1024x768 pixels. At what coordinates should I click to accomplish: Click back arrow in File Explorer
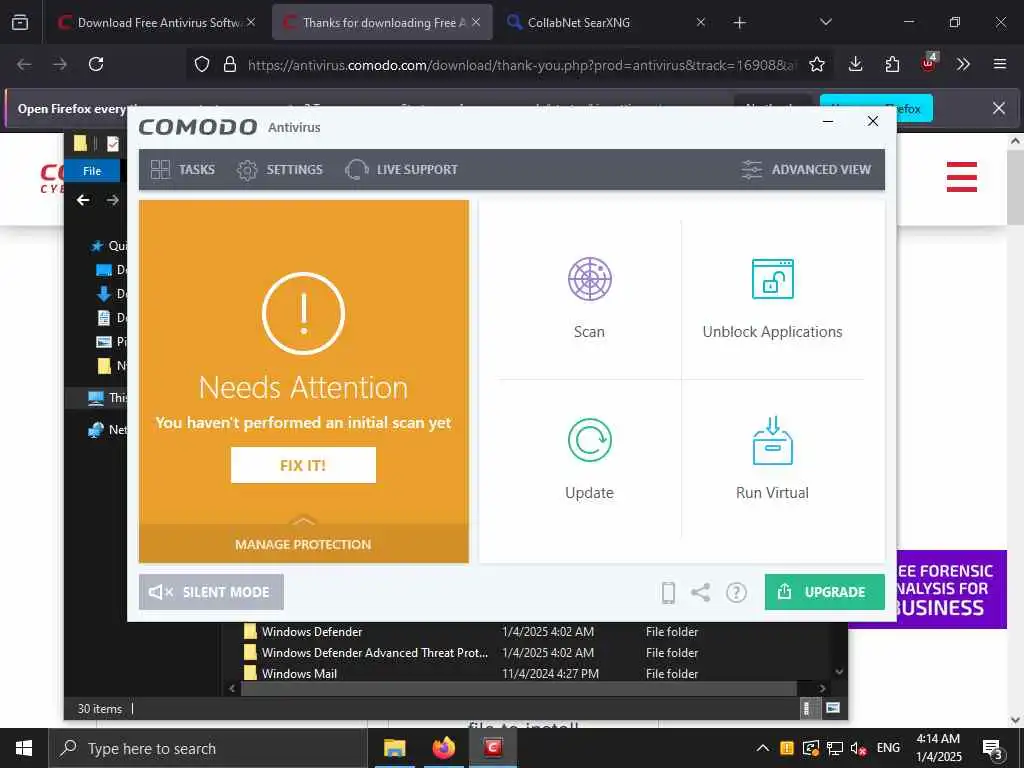click(x=83, y=200)
